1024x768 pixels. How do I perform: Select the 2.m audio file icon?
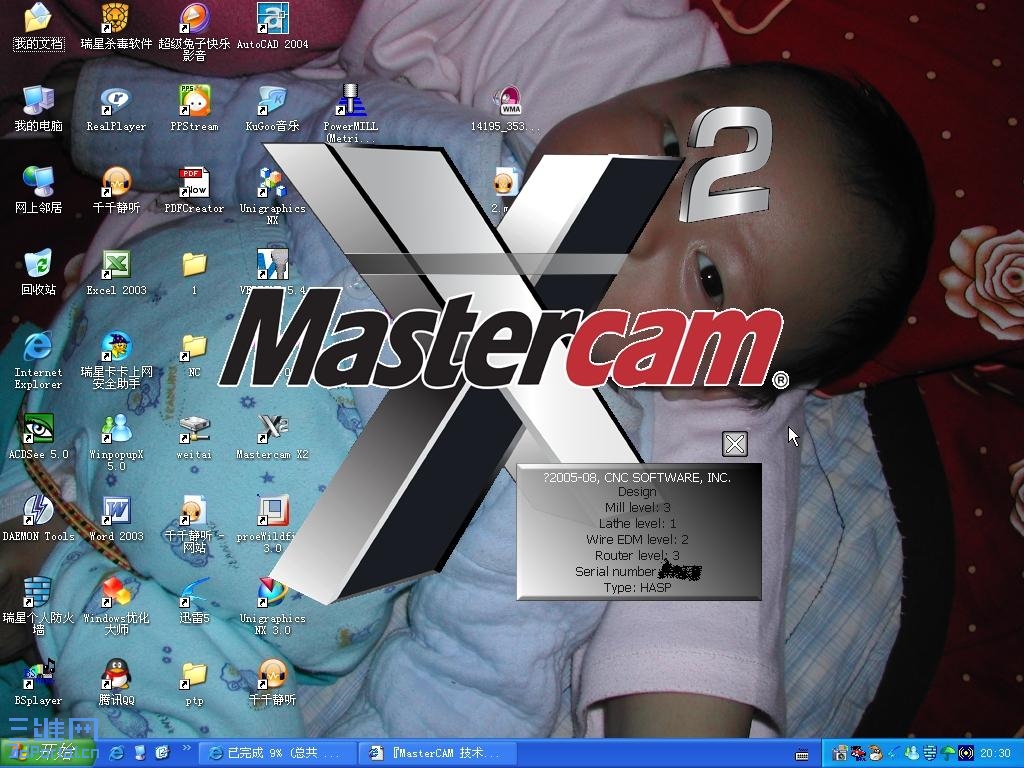505,191
